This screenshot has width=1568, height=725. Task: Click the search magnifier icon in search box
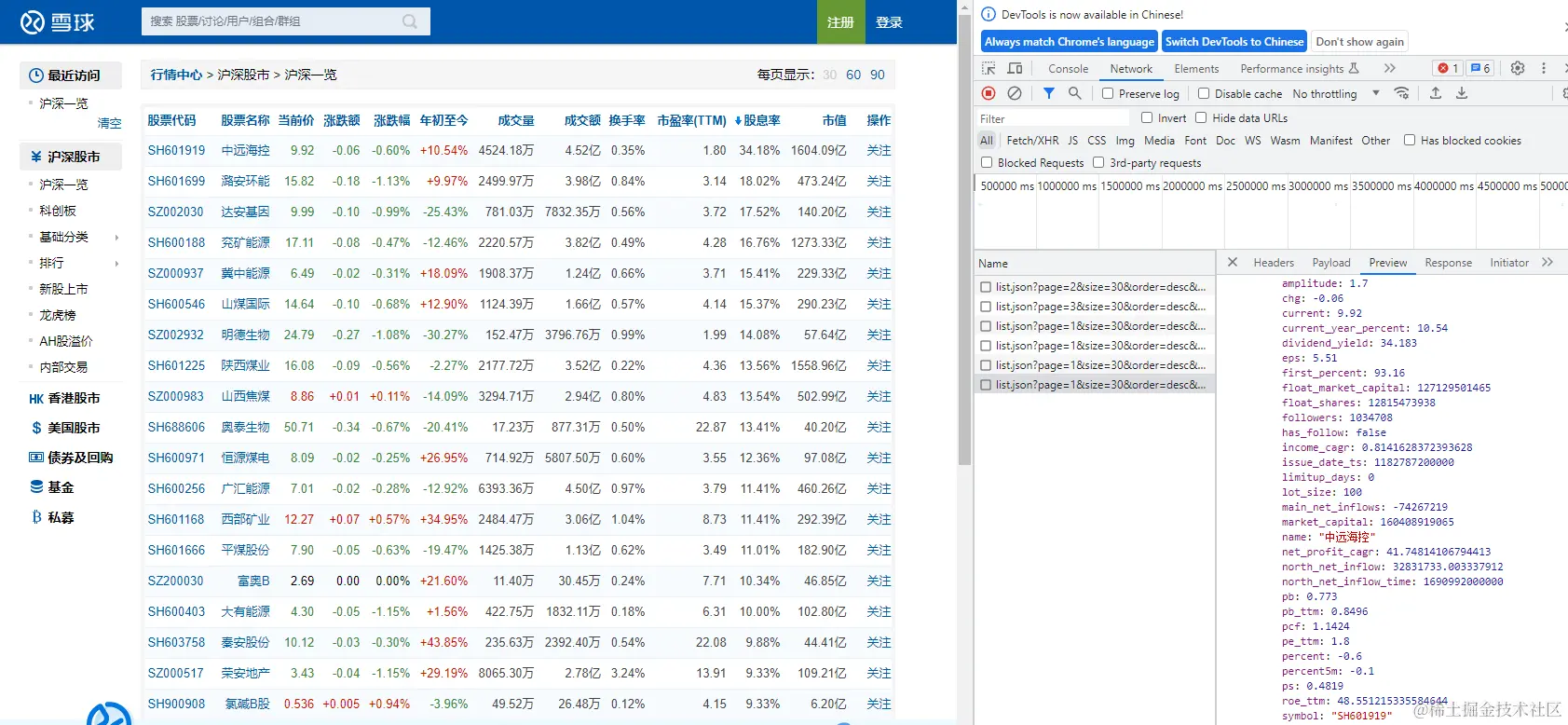point(410,21)
